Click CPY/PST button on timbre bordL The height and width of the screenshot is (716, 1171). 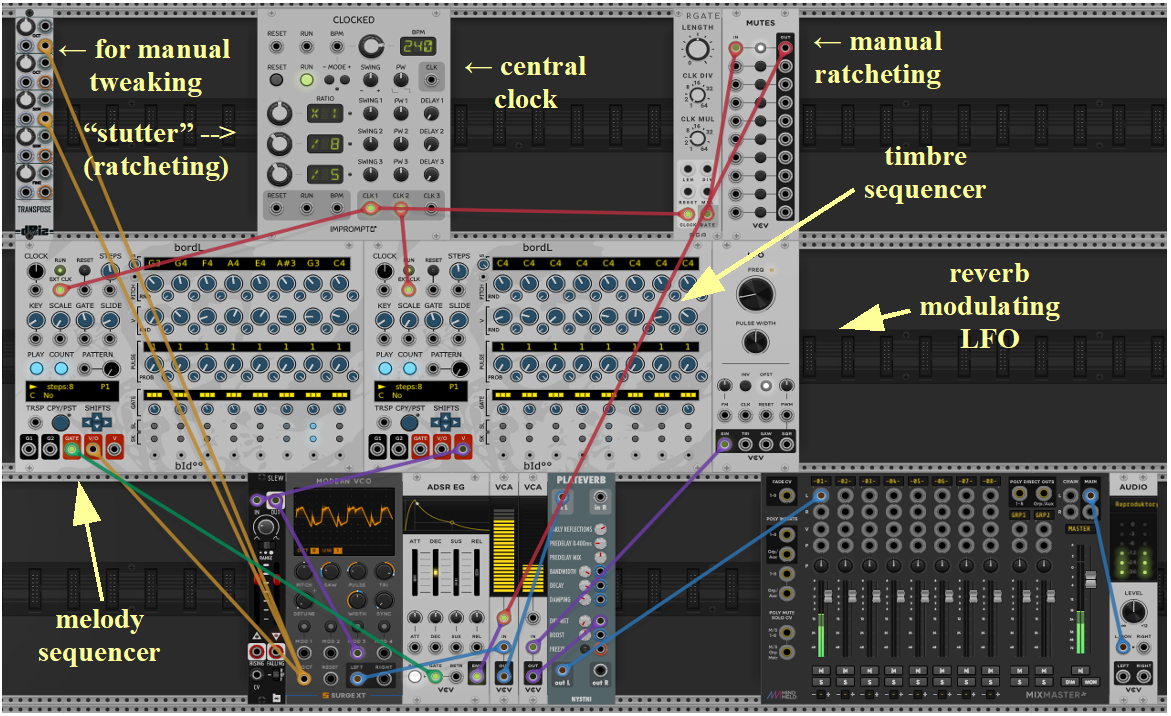pos(410,423)
